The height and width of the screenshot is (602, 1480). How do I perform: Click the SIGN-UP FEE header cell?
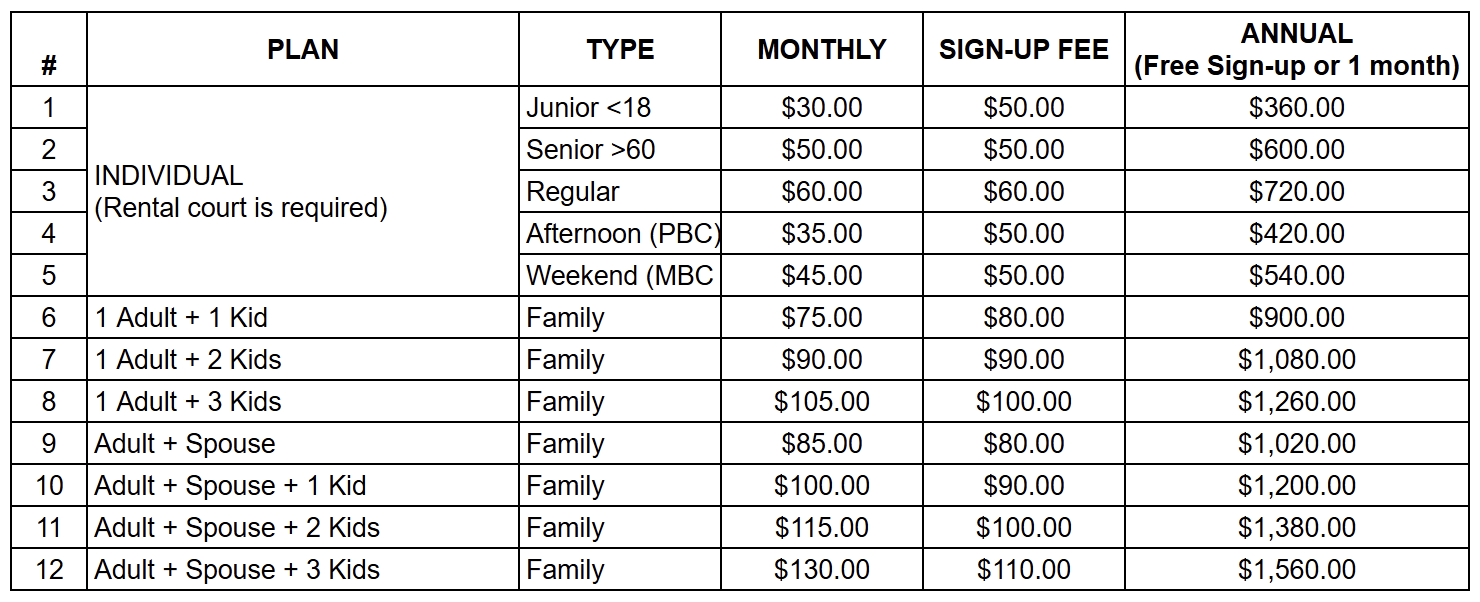click(1023, 50)
